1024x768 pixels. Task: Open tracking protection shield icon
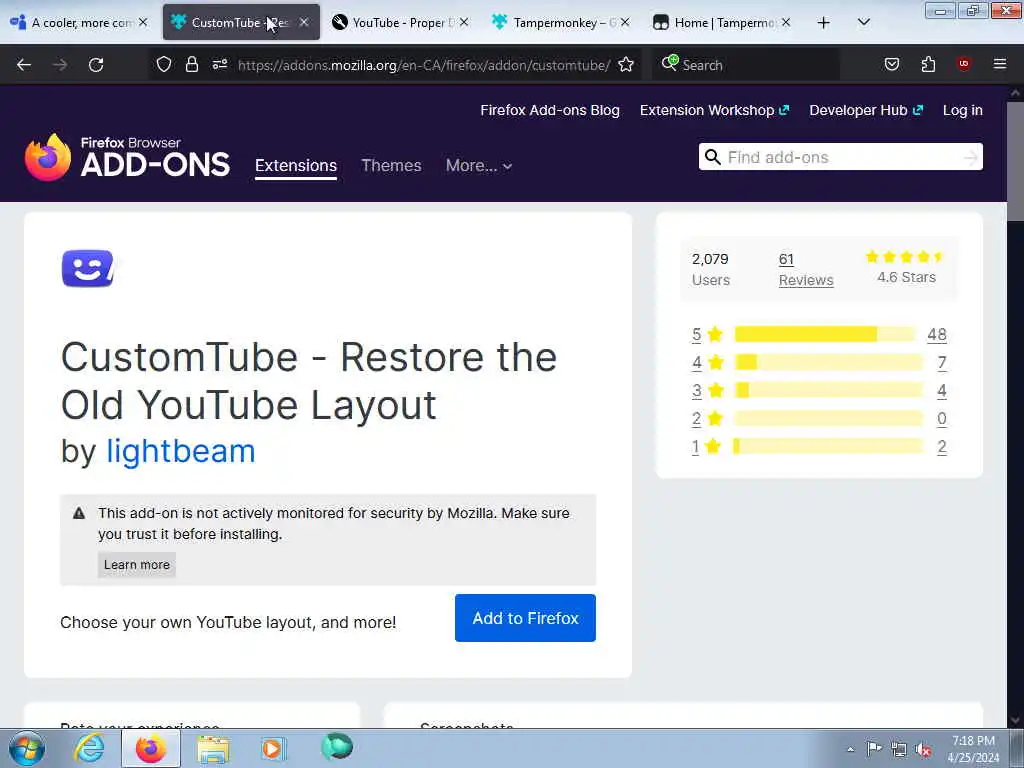pyautogui.click(x=164, y=64)
